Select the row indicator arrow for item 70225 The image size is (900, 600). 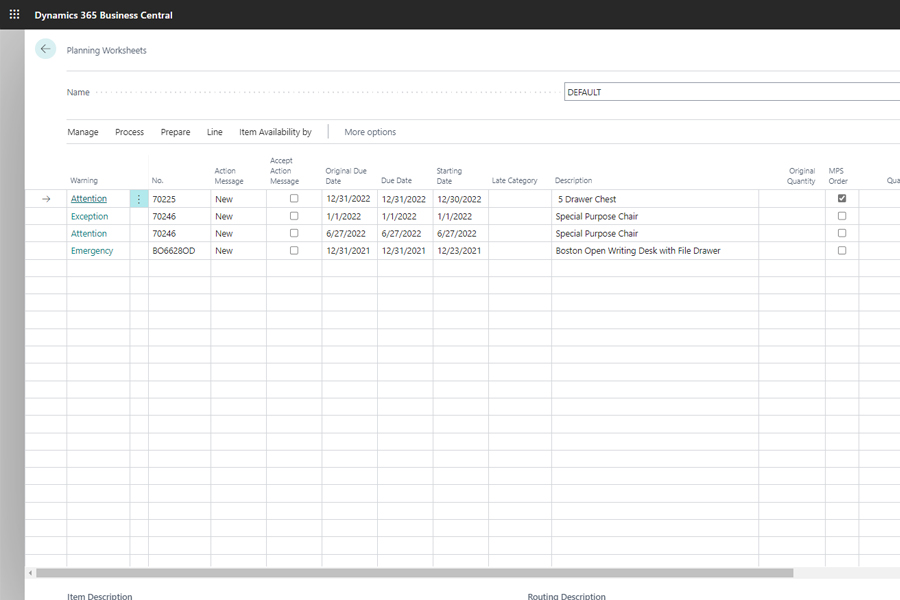46,199
